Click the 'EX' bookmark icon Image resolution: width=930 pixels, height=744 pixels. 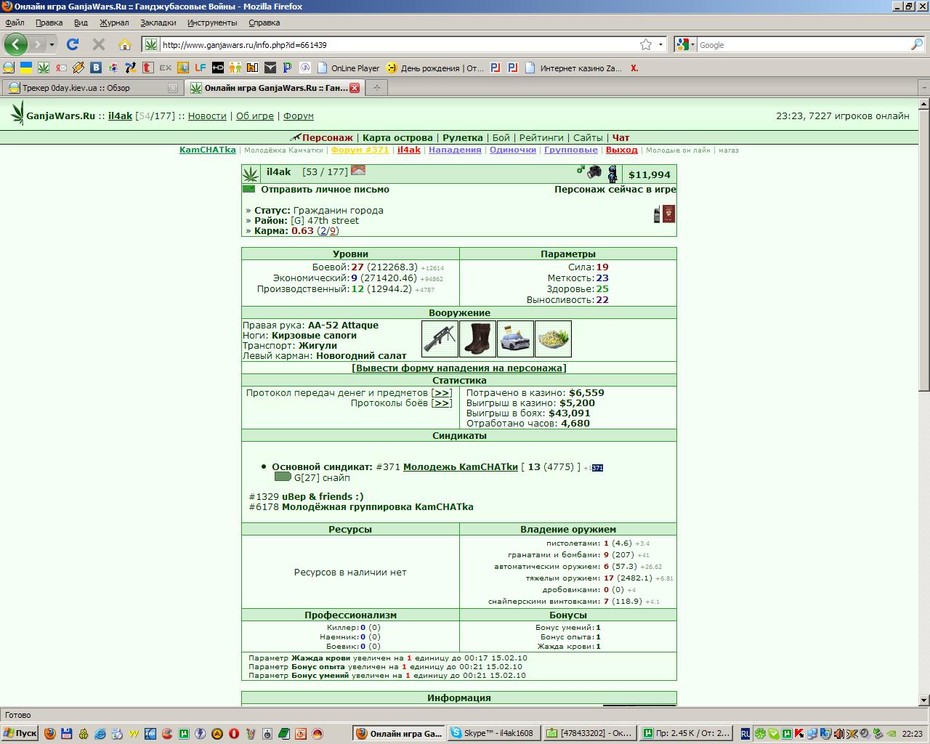(165, 68)
